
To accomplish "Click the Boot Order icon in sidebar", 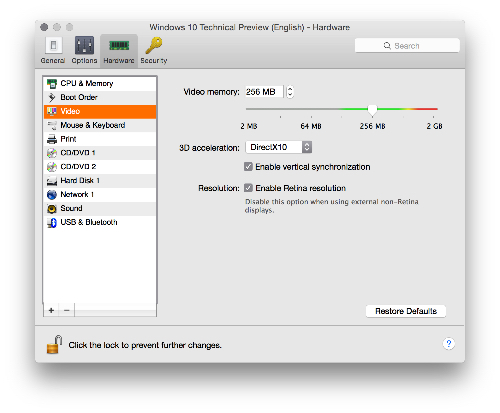I will pyautogui.click(x=52, y=97).
